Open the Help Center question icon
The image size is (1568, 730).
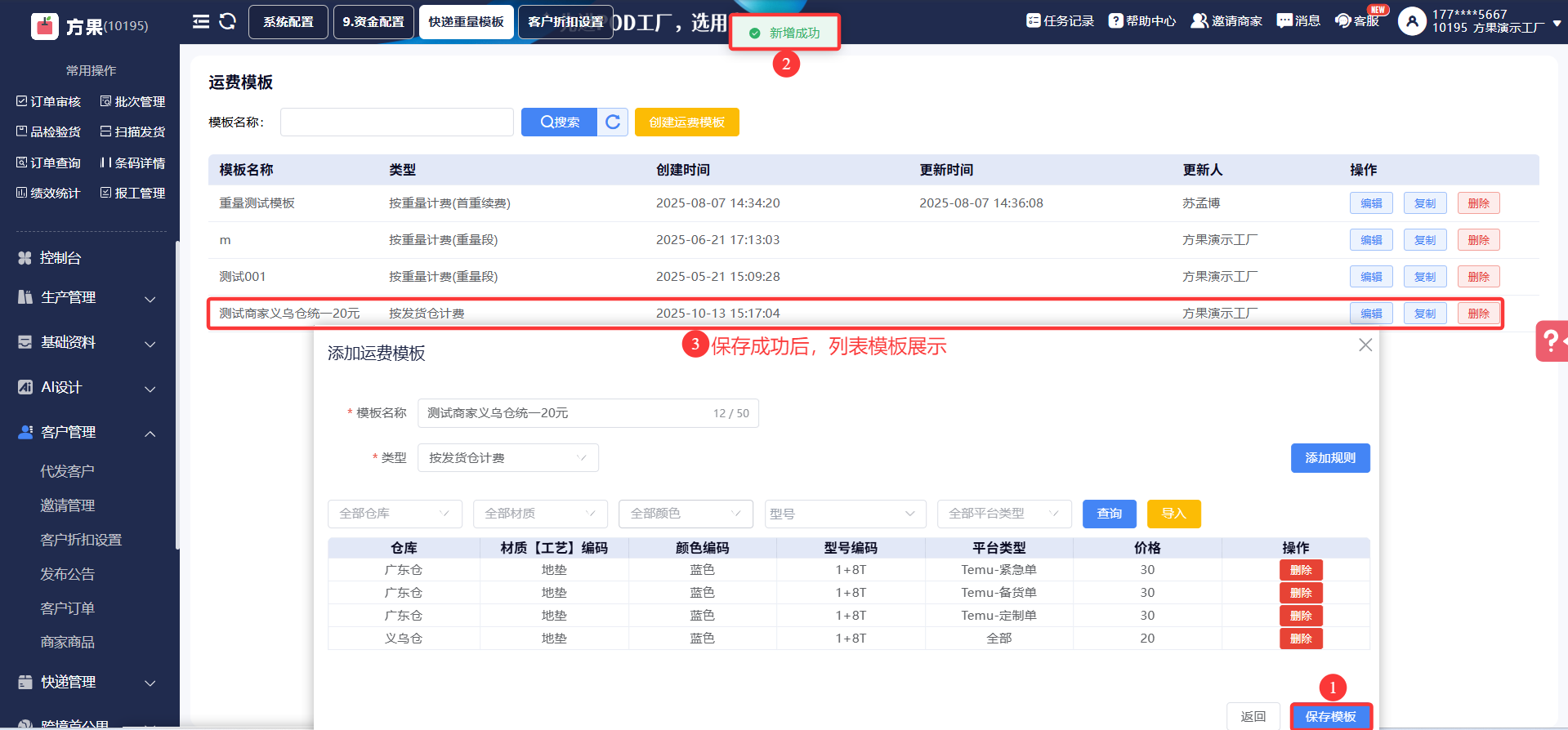(1115, 20)
